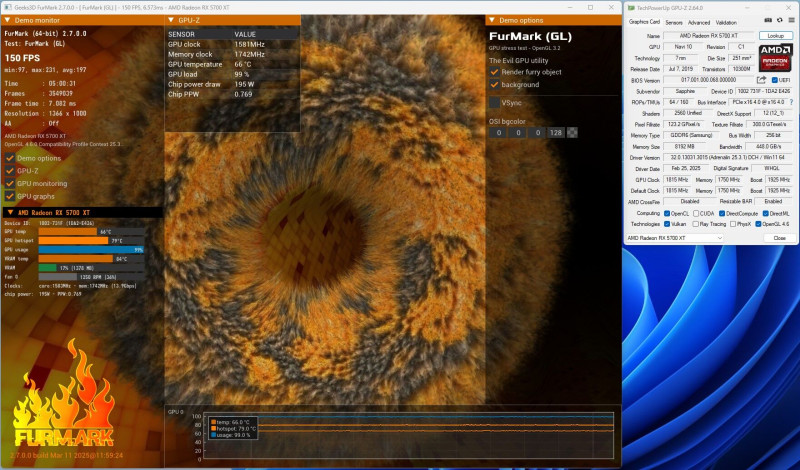Click the BIOS export share icon
Viewport: 800px width, 470px height.
tap(761, 80)
